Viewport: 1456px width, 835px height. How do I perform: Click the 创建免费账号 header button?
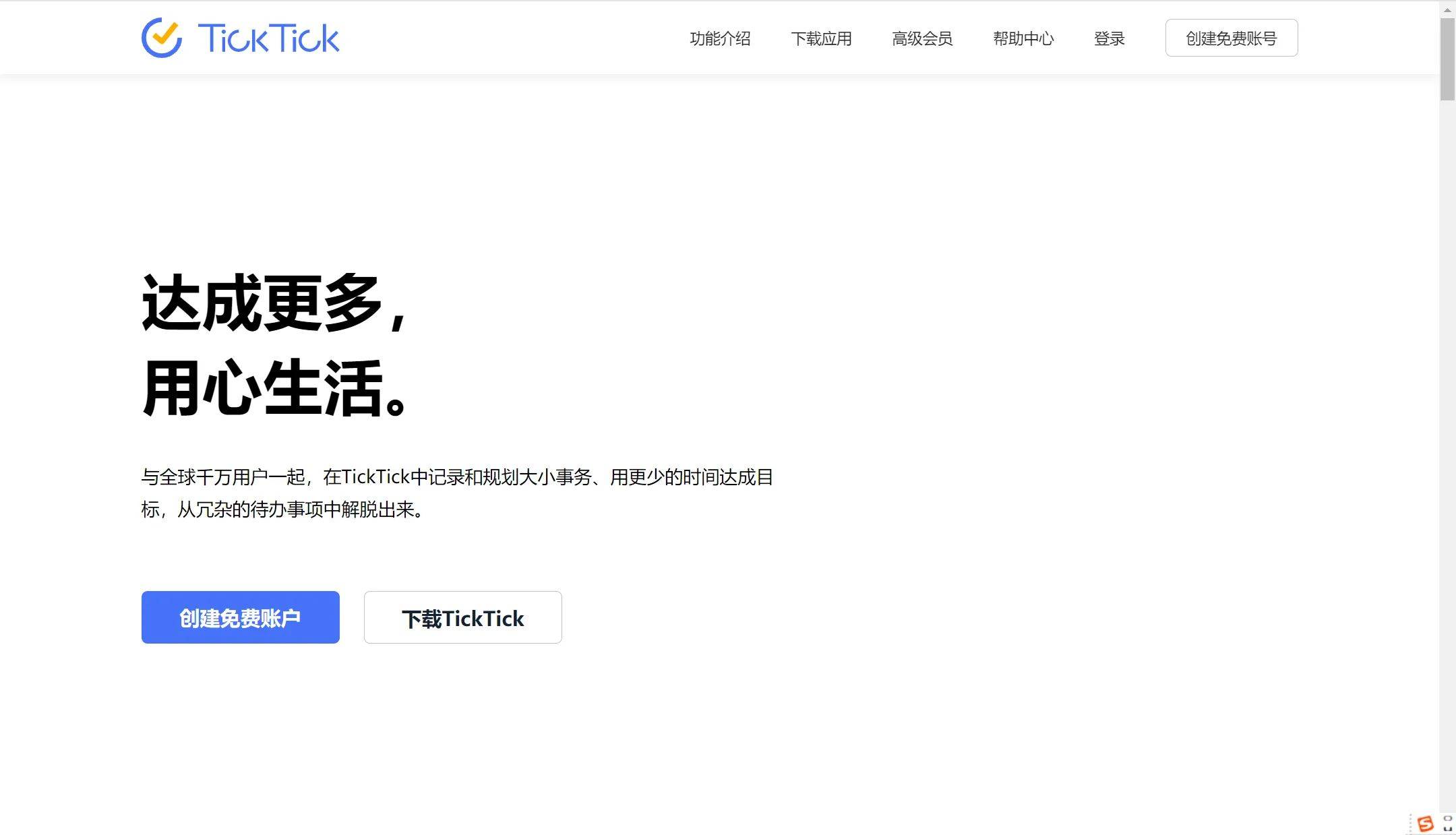click(x=1232, y=38)
